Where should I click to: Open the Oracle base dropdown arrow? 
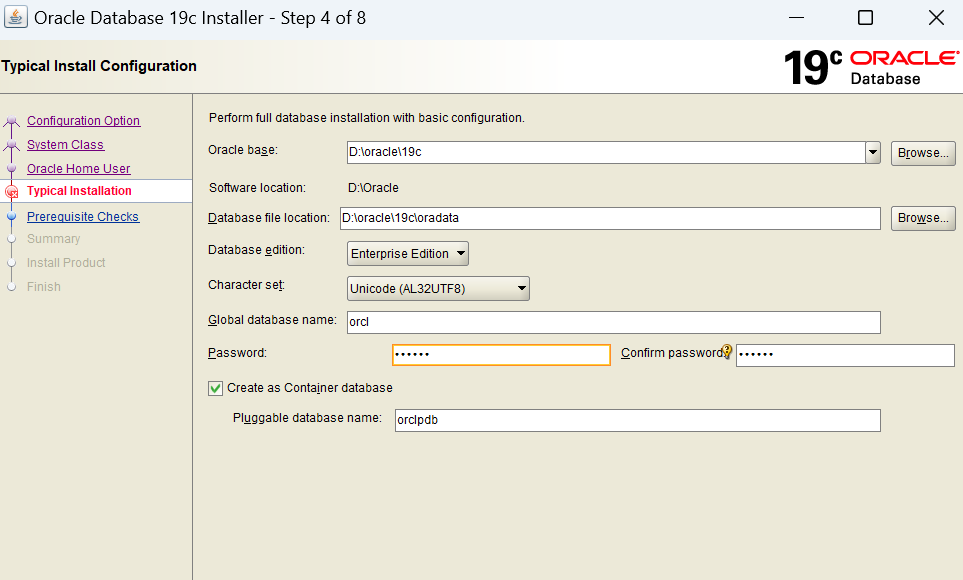pyautogui.click(x=871, y=152)
